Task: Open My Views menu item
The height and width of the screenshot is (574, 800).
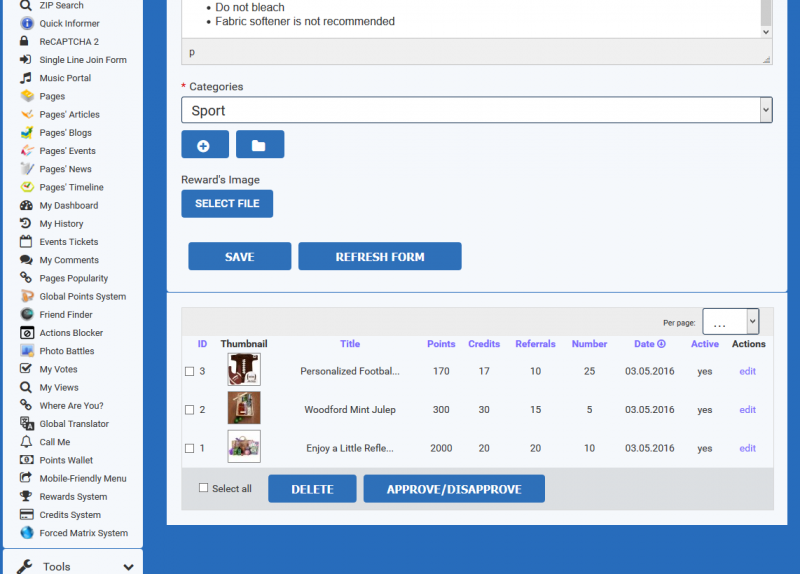Action: [59, 388]
